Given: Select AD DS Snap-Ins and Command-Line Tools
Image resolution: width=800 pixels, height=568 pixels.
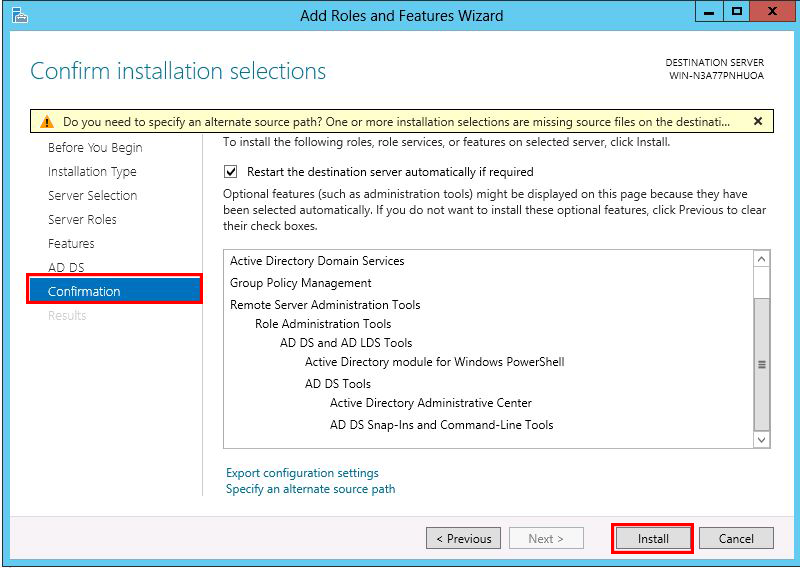Looking at the screenshot, I should pos(441,425).
